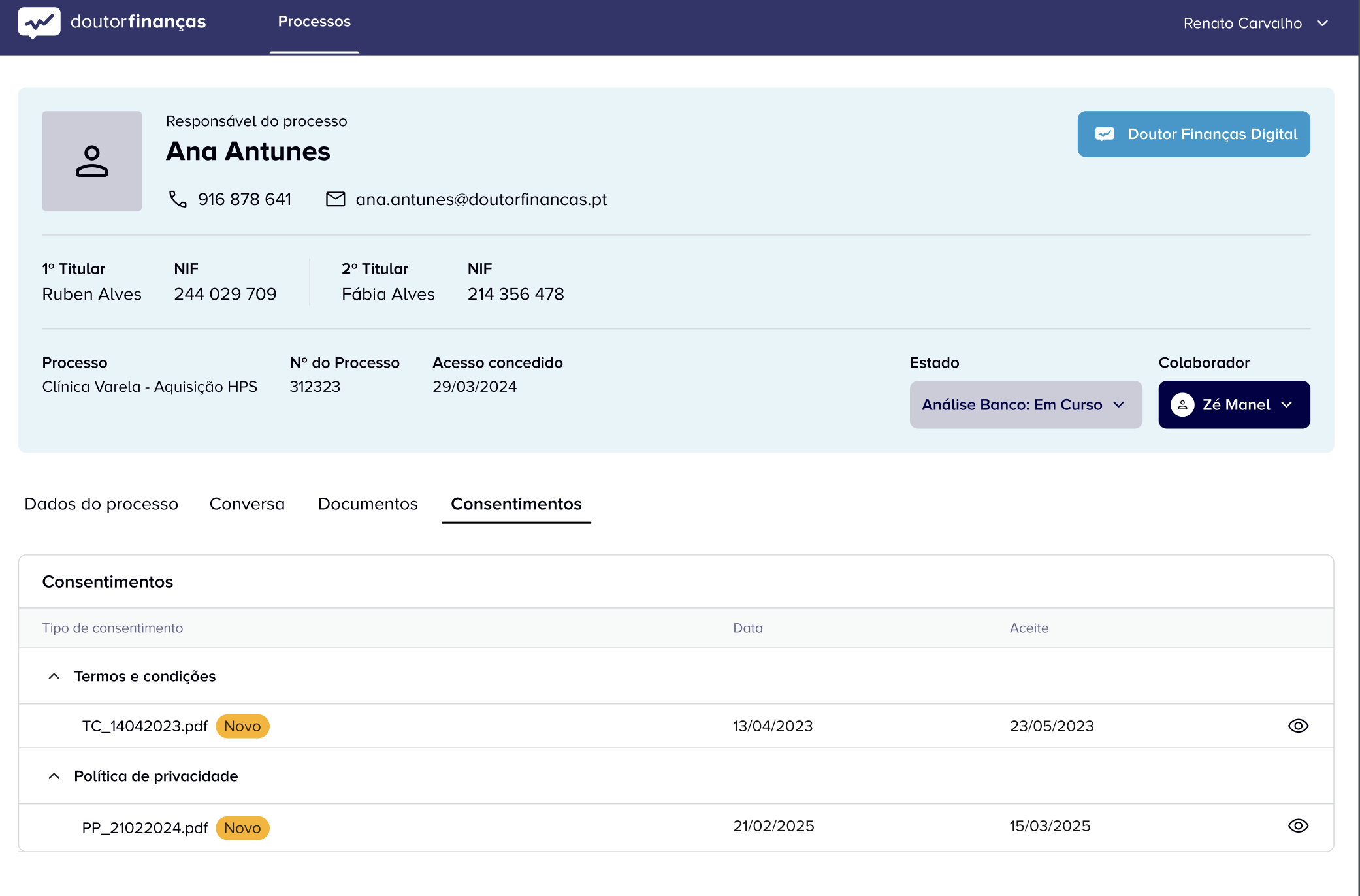
Task: Click the envelope email icon
Action: [x=335, y=199]
